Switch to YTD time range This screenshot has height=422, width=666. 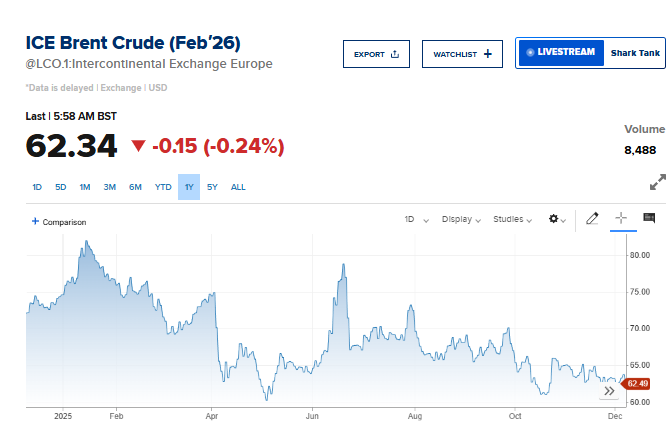tap(163, 187)
